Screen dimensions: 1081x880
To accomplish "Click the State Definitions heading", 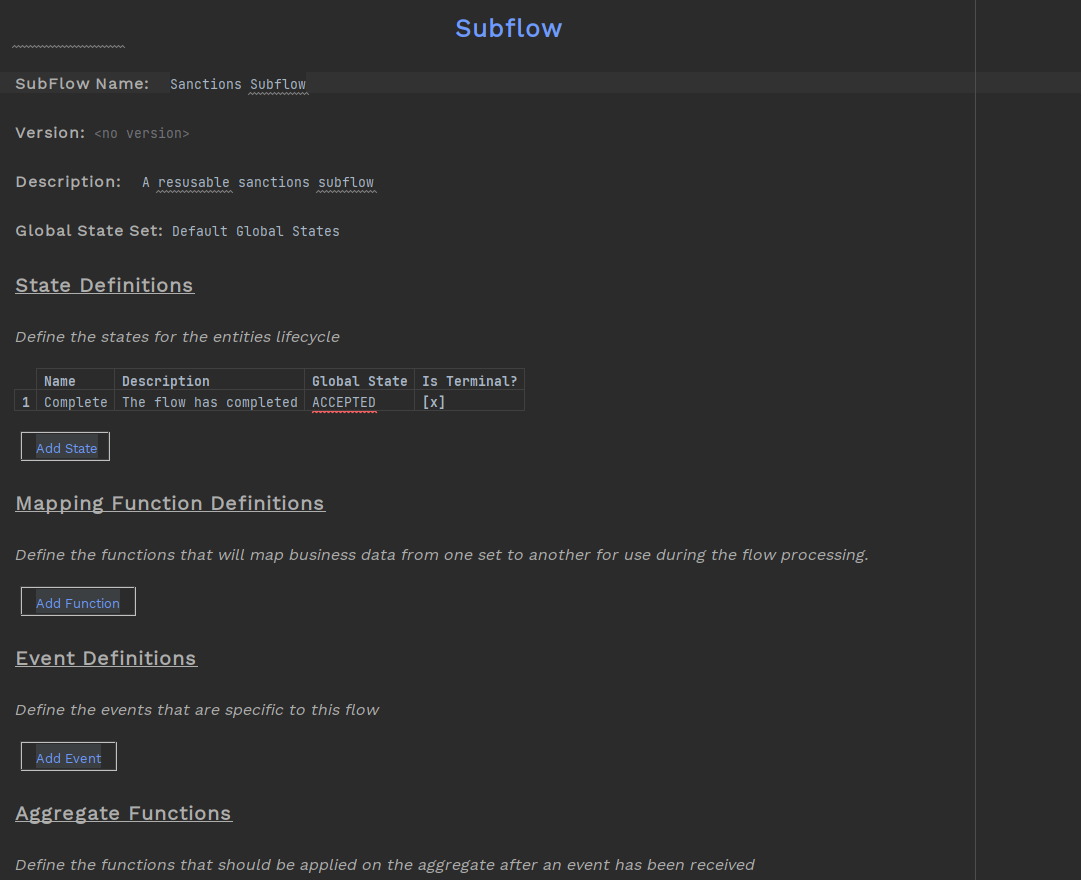I will pos(104,286).
